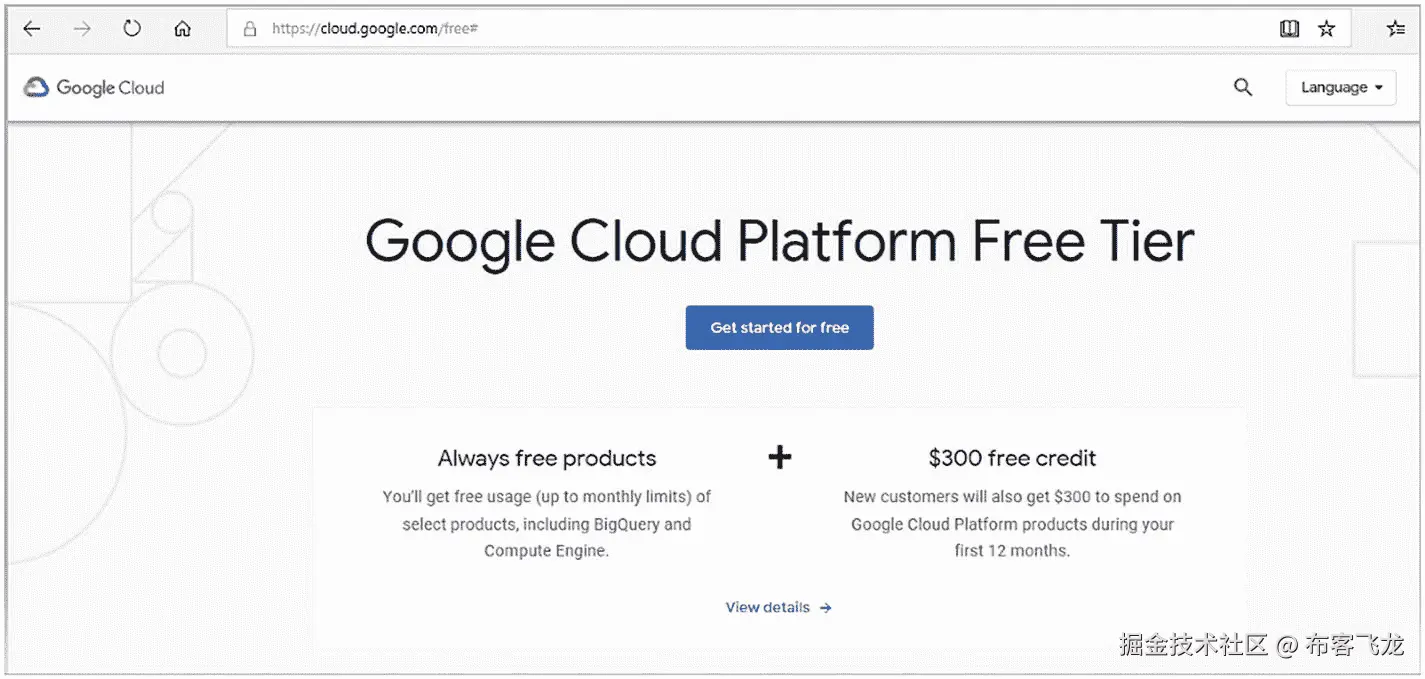Click the address bar URL field
Screen dimensions: 1425x679
[x=700, y=29]
